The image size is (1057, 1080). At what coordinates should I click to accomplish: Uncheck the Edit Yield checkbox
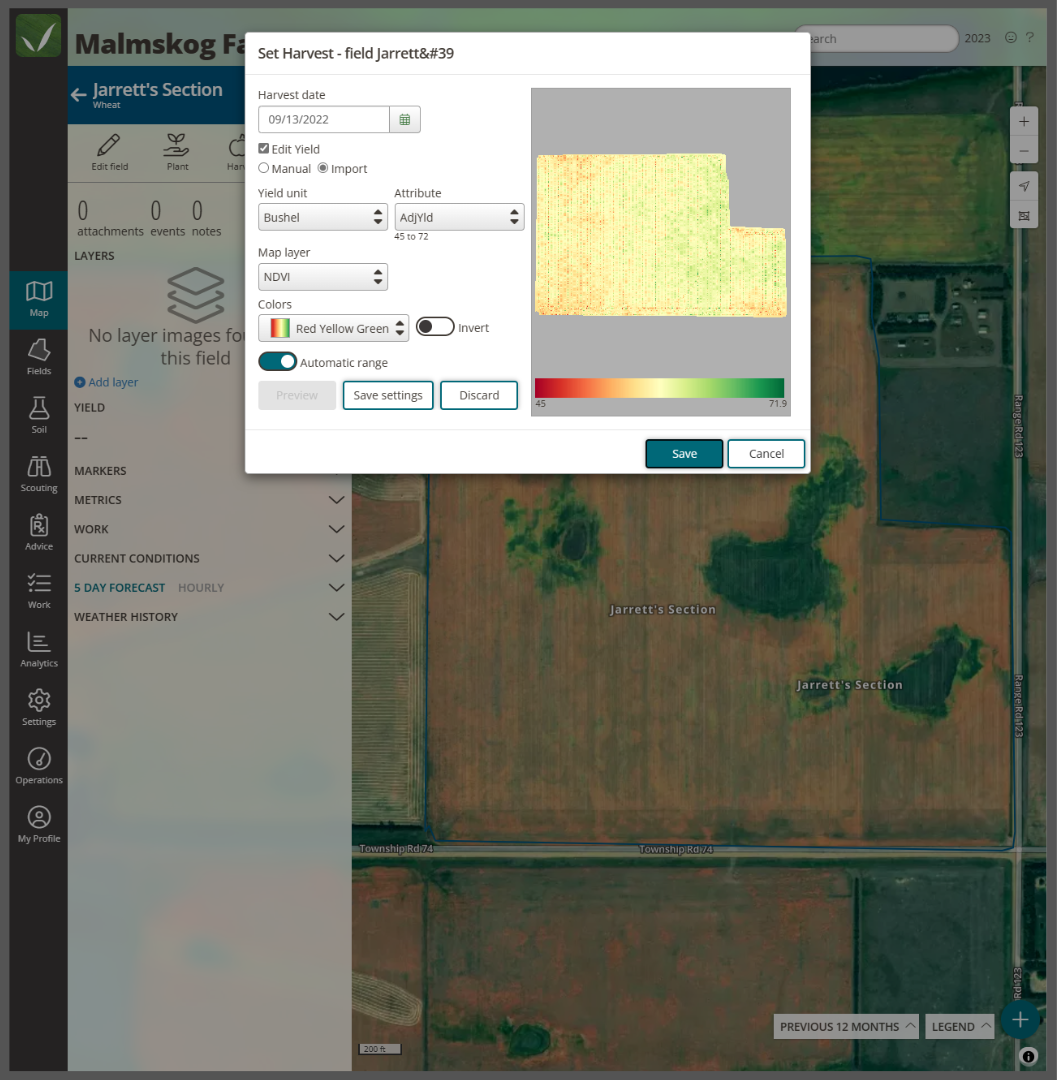[x=264, y=148]
